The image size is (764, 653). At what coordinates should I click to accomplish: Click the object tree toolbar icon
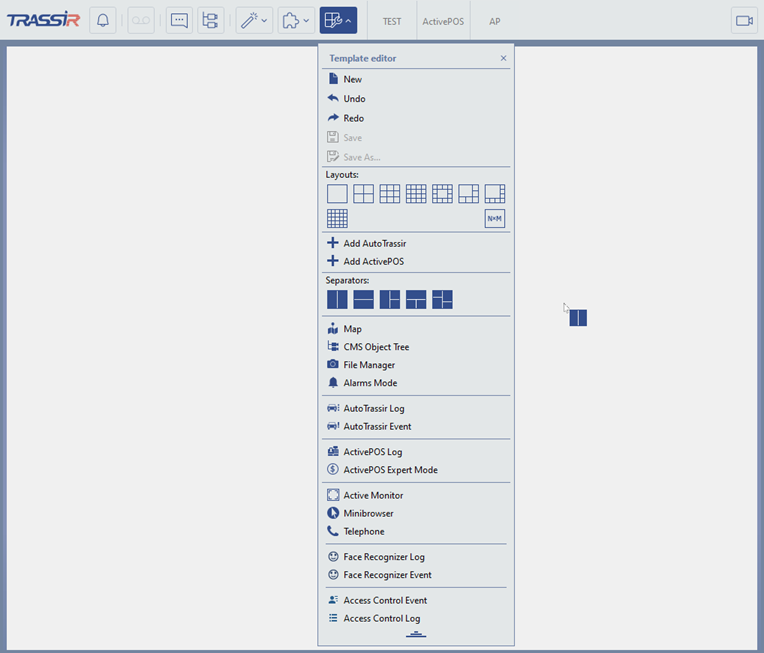pyautogui.click(x=210, y=21)
